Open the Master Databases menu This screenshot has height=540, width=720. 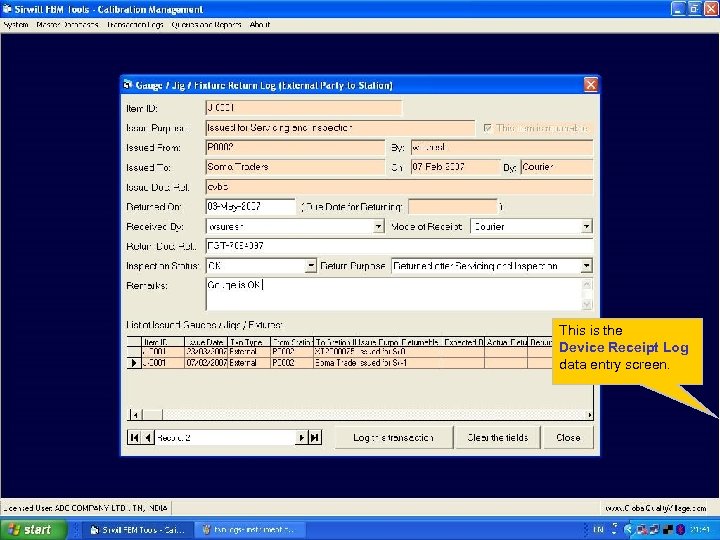[67, 25]
